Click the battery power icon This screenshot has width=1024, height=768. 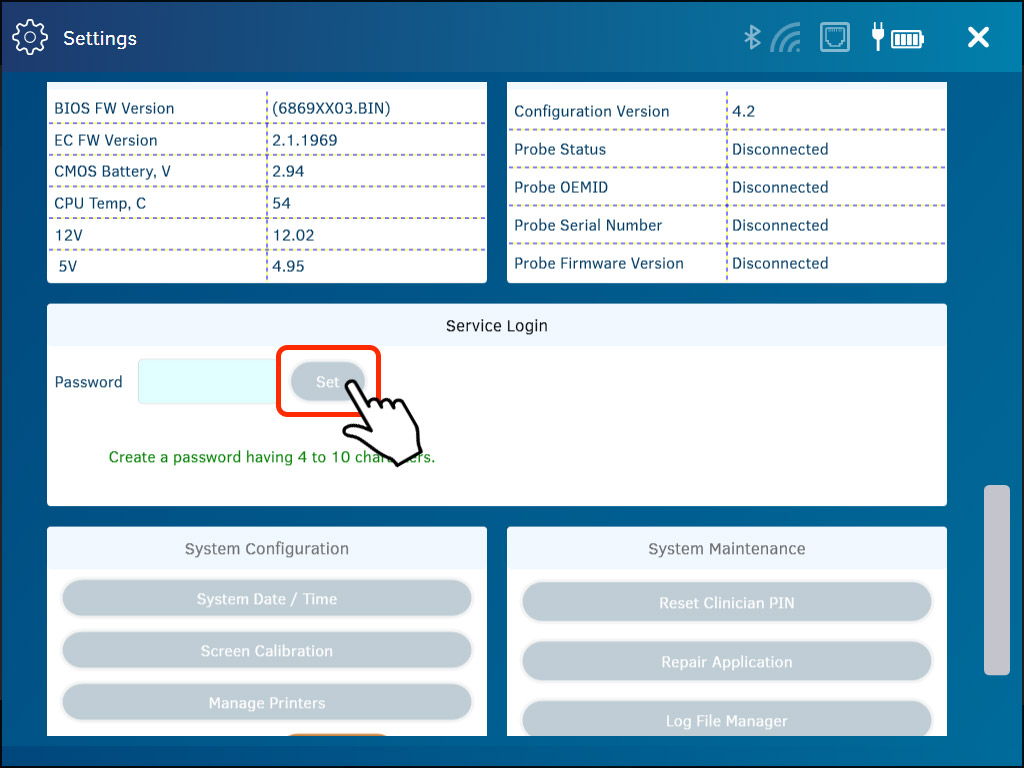(906, 36)
